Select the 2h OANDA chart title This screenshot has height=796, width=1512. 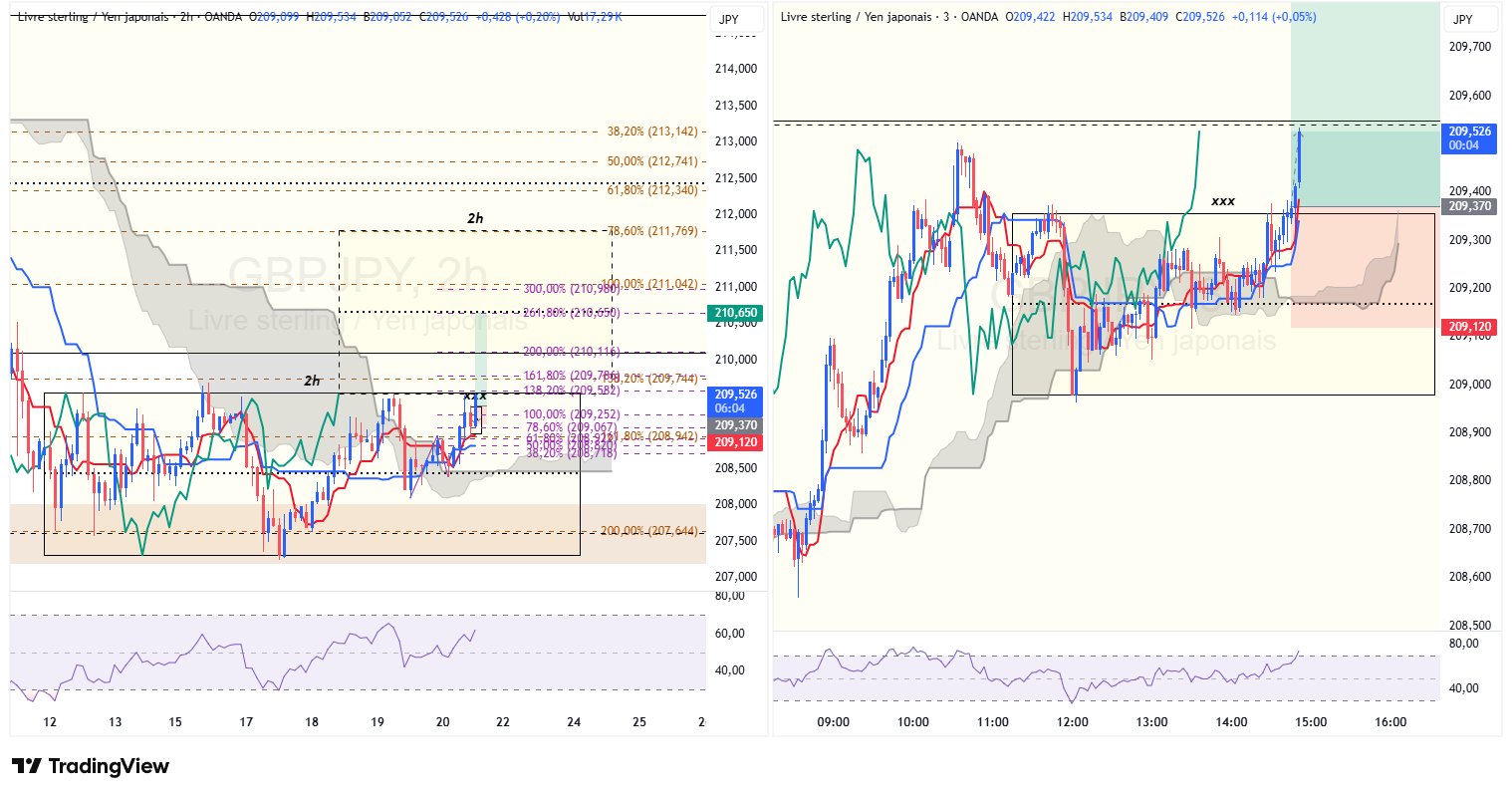(130, 17)
